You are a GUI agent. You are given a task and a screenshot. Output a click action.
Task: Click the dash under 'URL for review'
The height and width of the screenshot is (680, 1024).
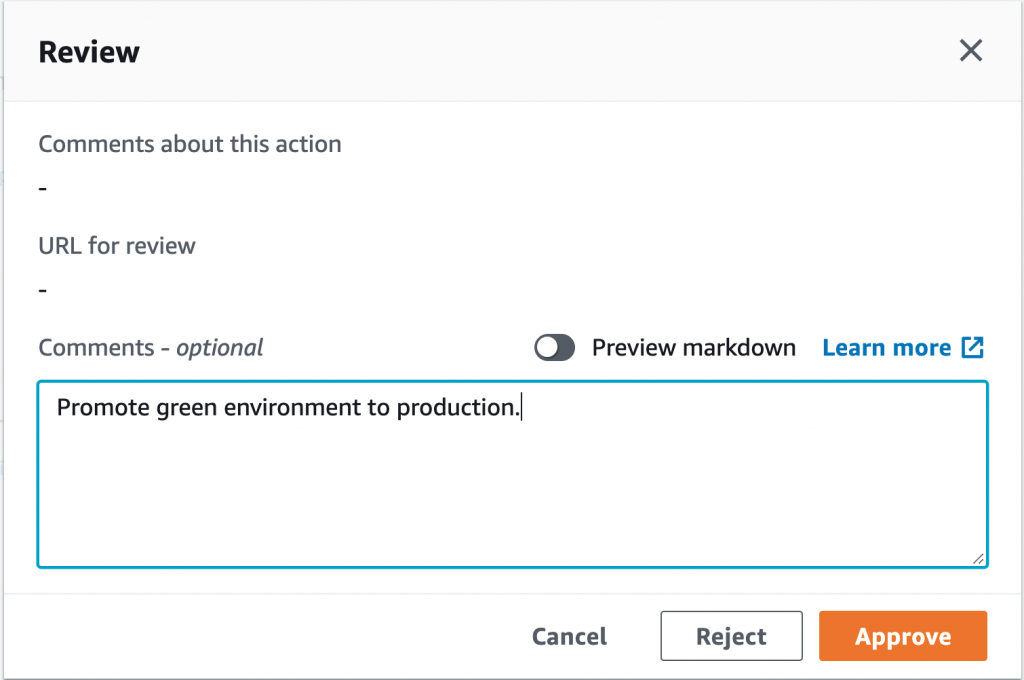[43, 290]
